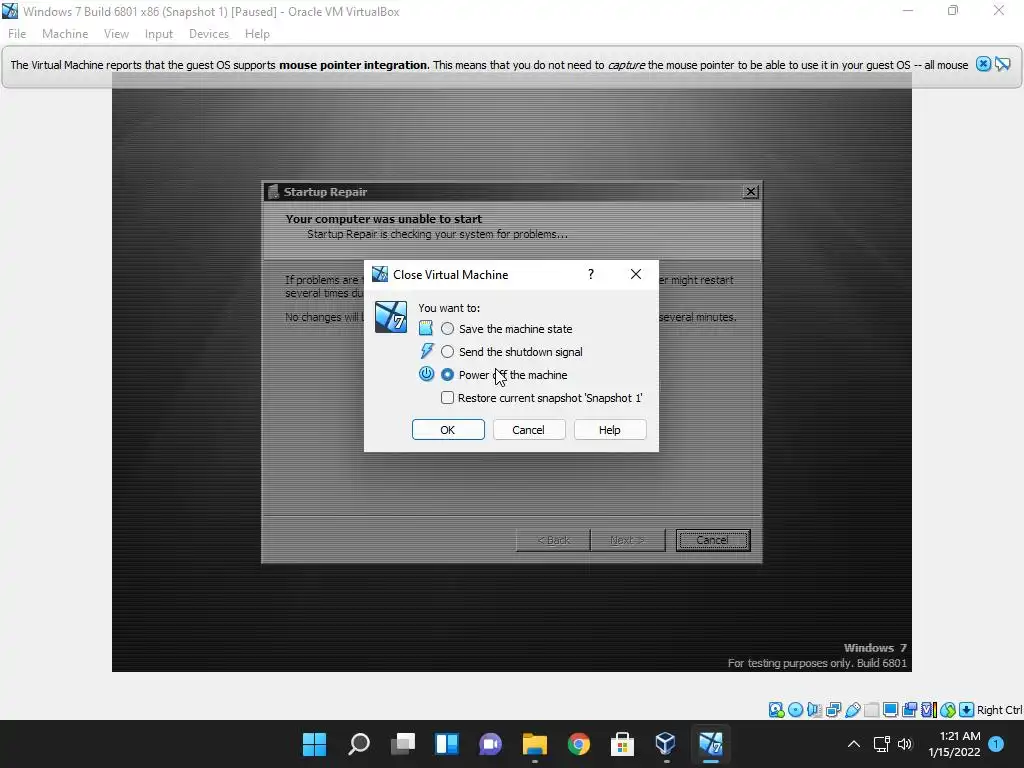Open the Input menu
This screenshot has width=1024, height=768.
click(159, 34)
